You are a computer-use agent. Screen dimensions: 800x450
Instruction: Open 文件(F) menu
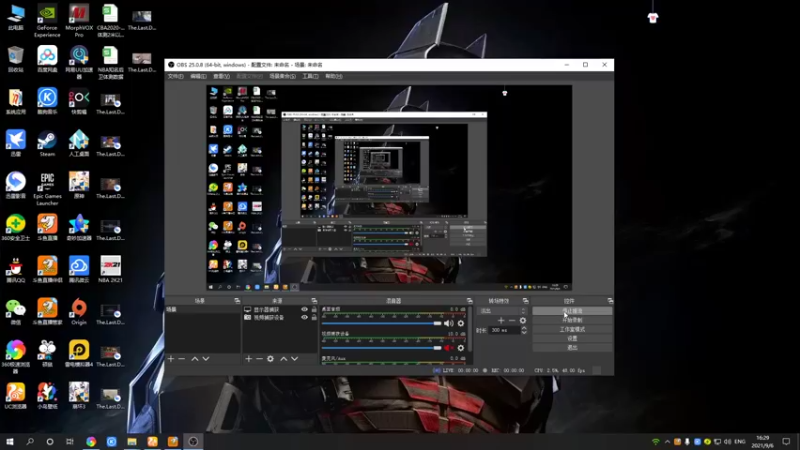(x=176, y=77)
